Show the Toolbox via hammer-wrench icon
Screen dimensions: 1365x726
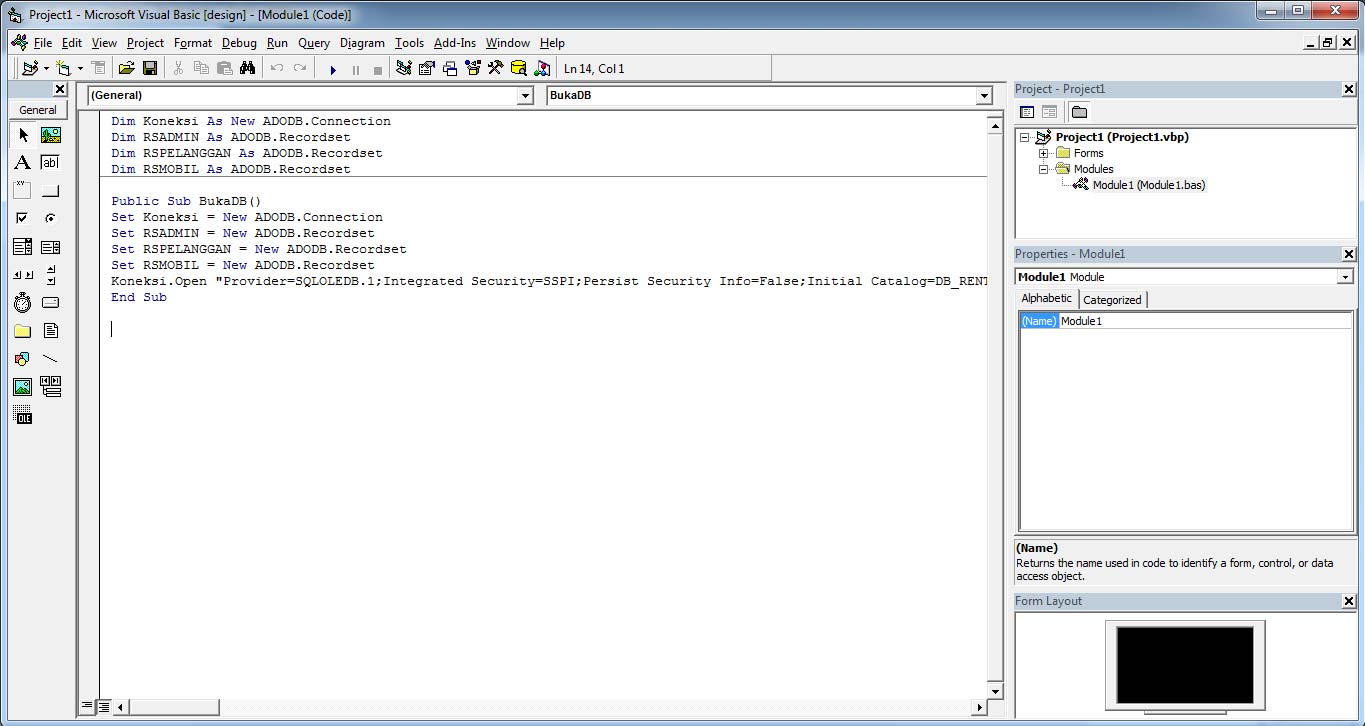click(x=496, y=69)
